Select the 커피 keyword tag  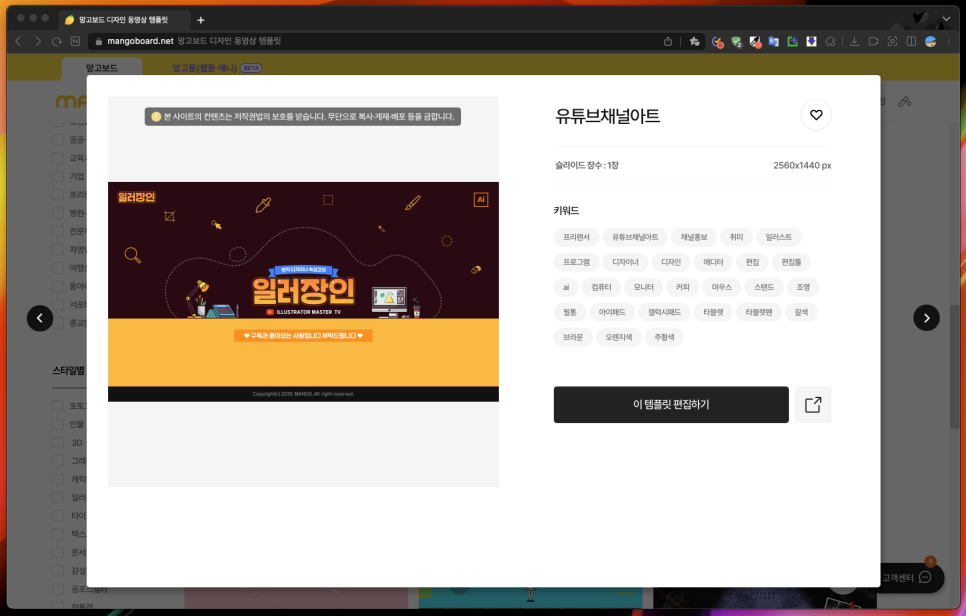(x=682, y=287)
